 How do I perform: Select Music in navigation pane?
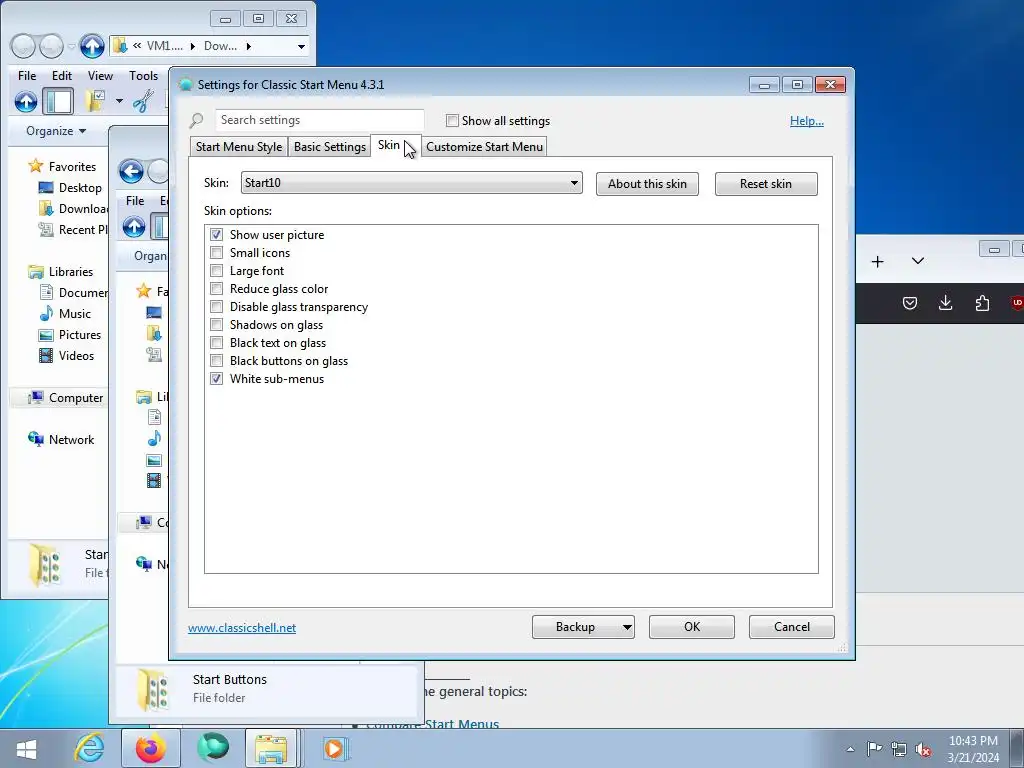65,314
